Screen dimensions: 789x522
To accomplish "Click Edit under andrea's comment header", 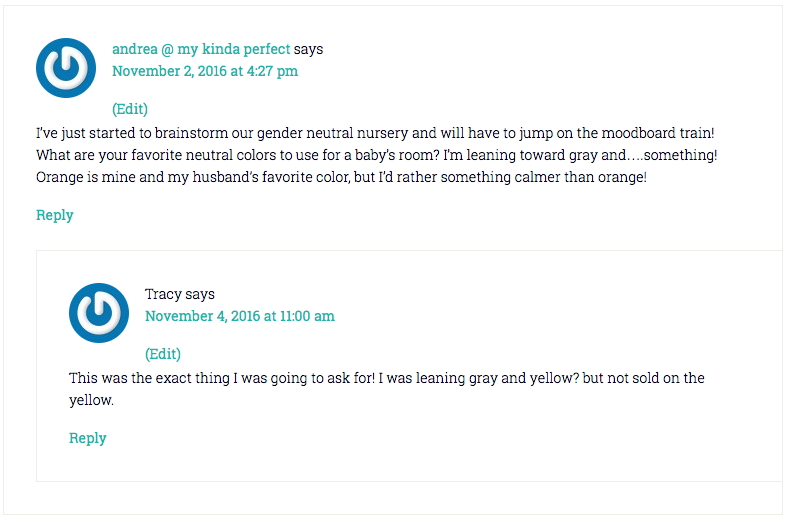I will (130, 109).
